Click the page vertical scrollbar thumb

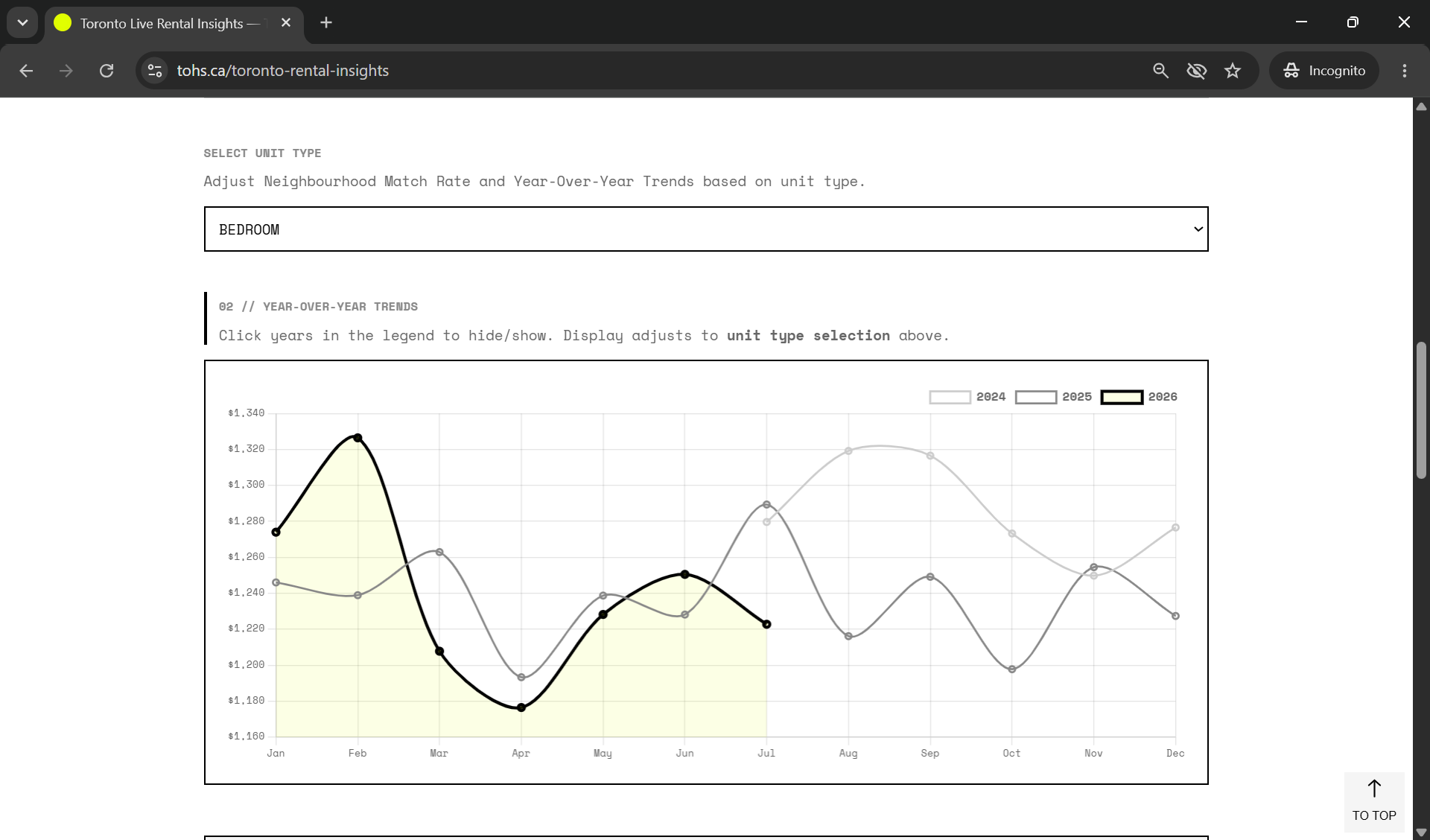[1421, 410]
